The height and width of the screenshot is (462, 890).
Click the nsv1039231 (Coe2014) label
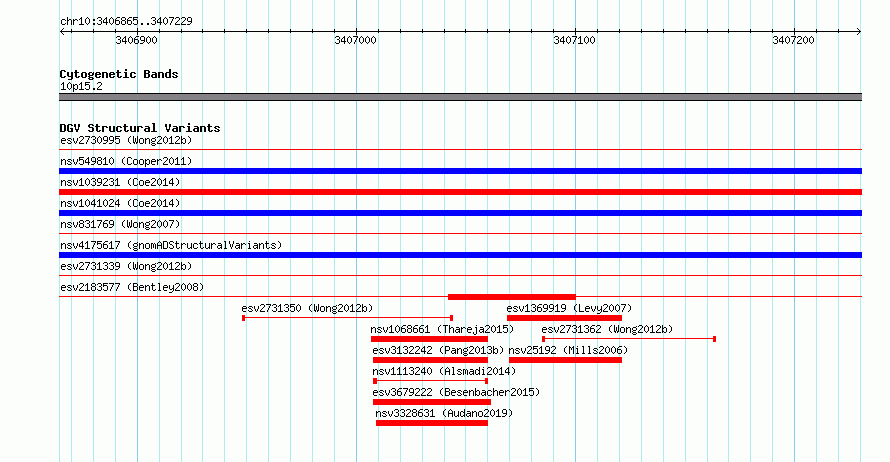coord(120,182)
